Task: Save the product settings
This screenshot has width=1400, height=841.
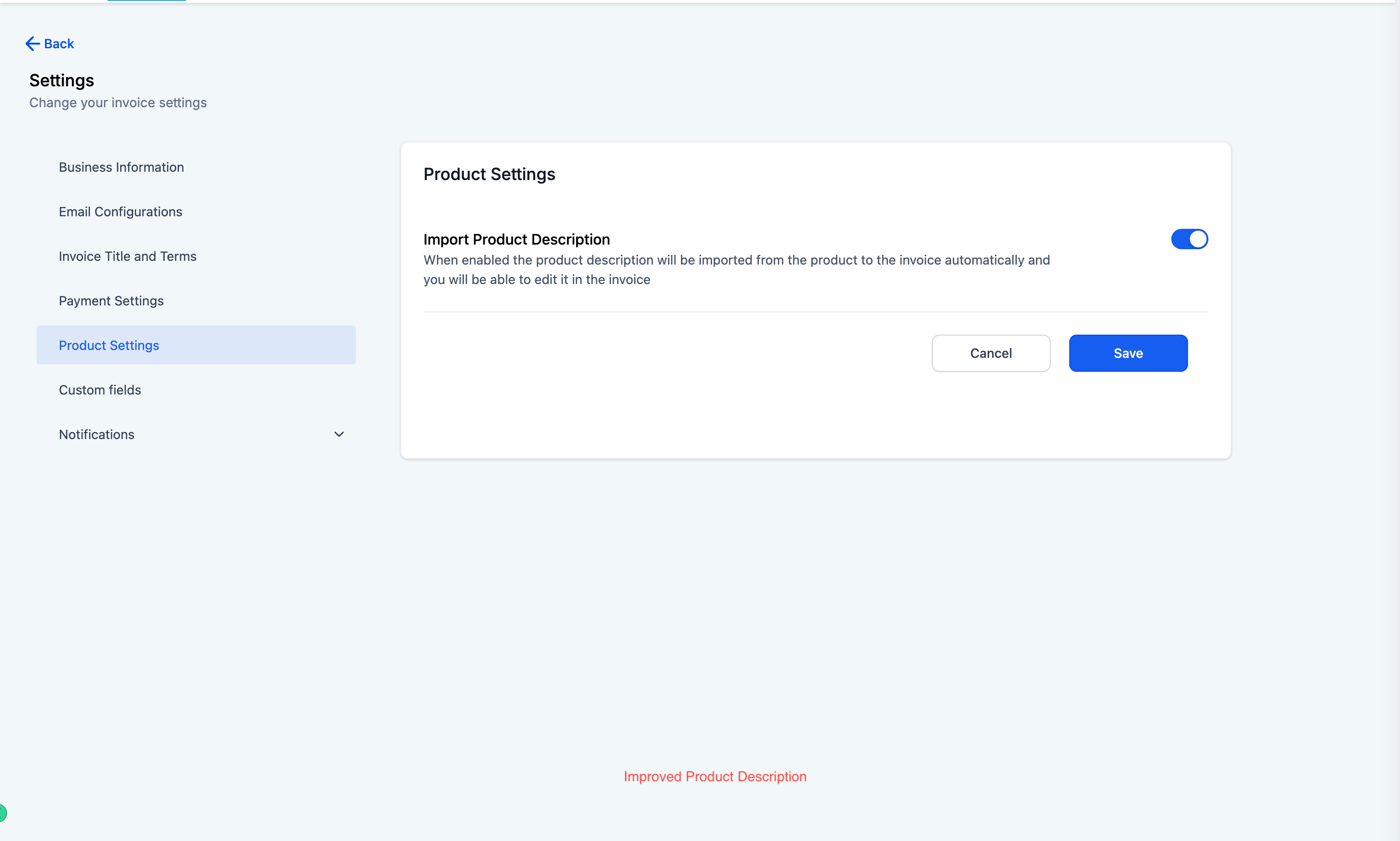Action: (x=1128, y=353)
